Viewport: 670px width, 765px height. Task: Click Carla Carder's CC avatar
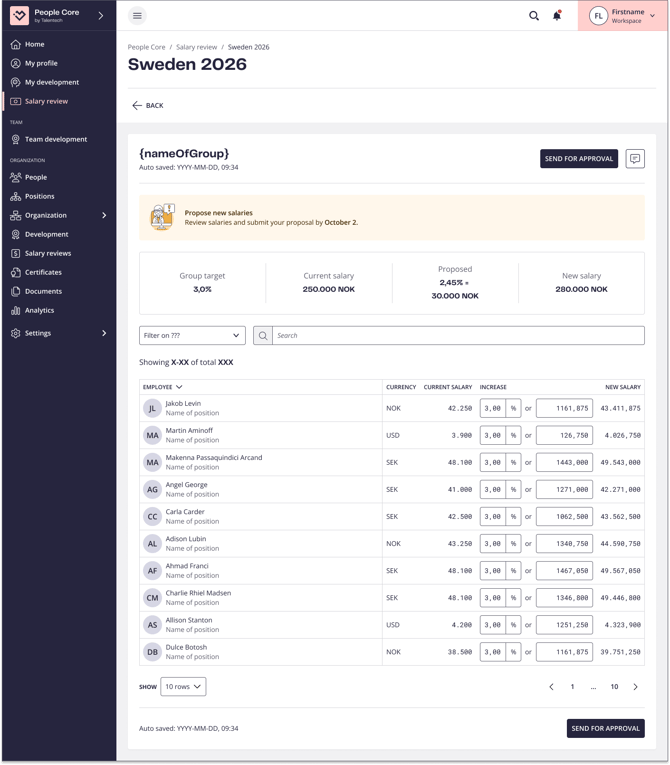(x=152, y=517)
